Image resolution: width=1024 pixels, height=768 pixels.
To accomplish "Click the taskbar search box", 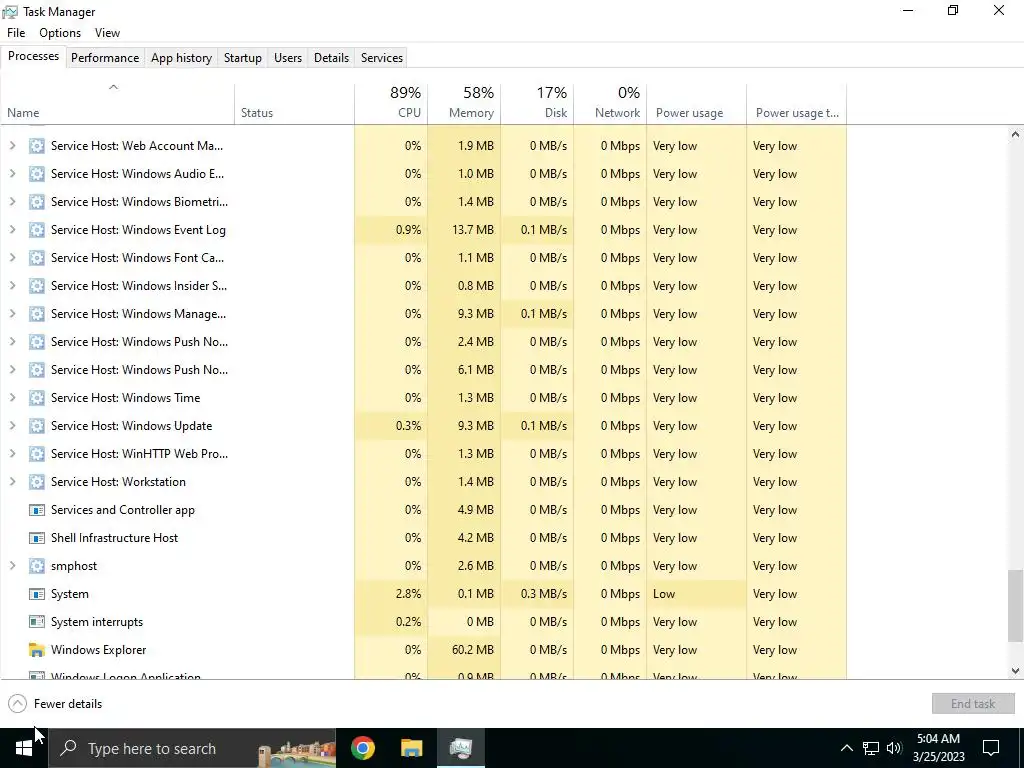I will (x=193, y=748).
